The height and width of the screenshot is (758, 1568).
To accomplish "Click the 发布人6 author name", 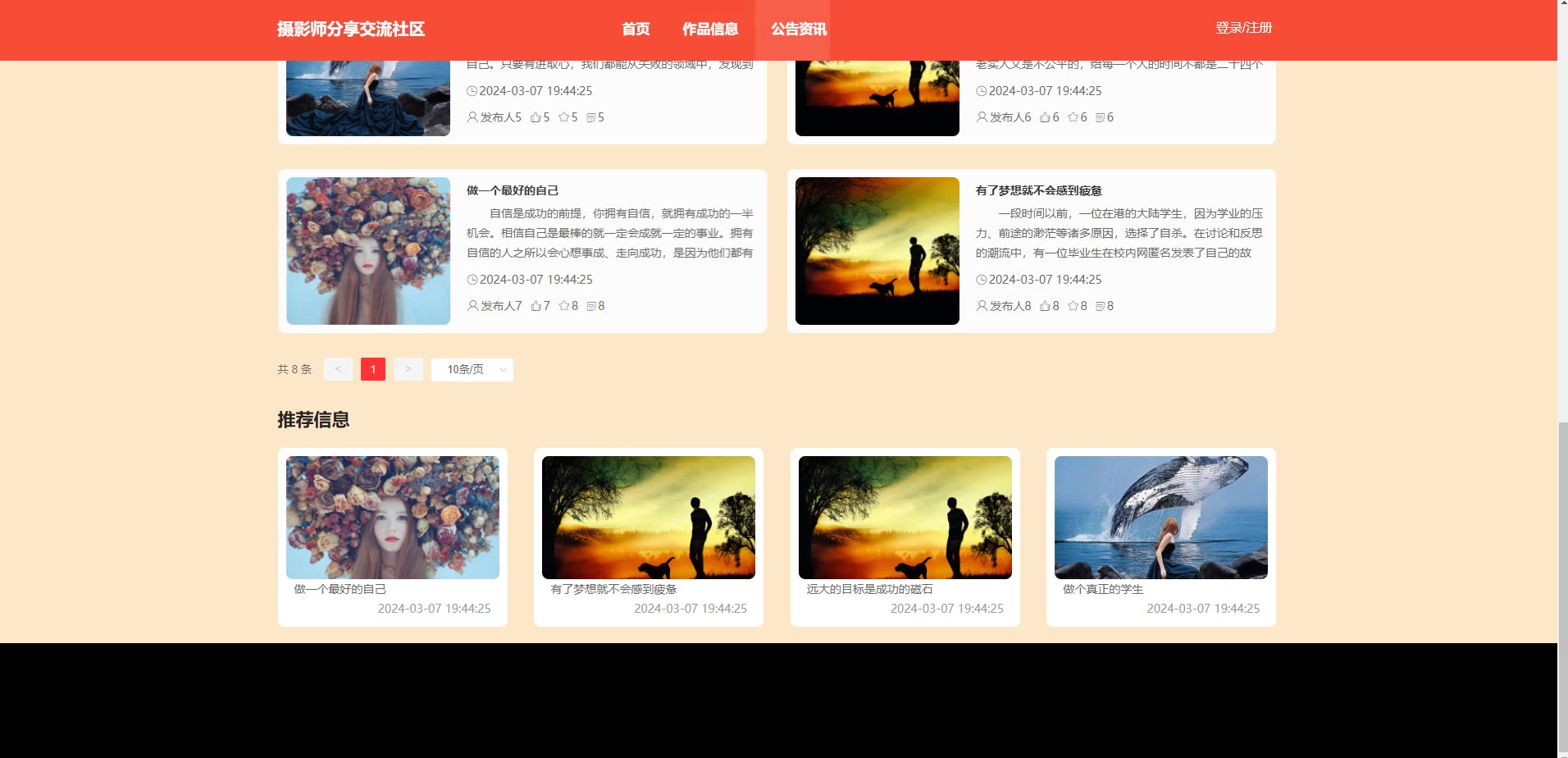I will coord(1010,117).
